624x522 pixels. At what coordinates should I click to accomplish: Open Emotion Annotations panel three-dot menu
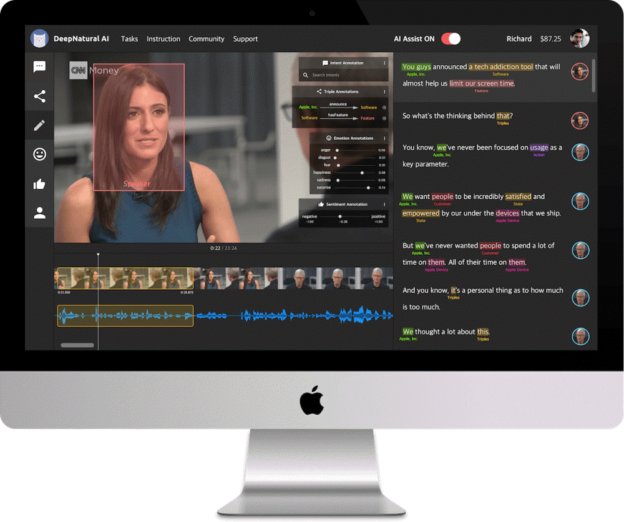(x=384, y=137)
